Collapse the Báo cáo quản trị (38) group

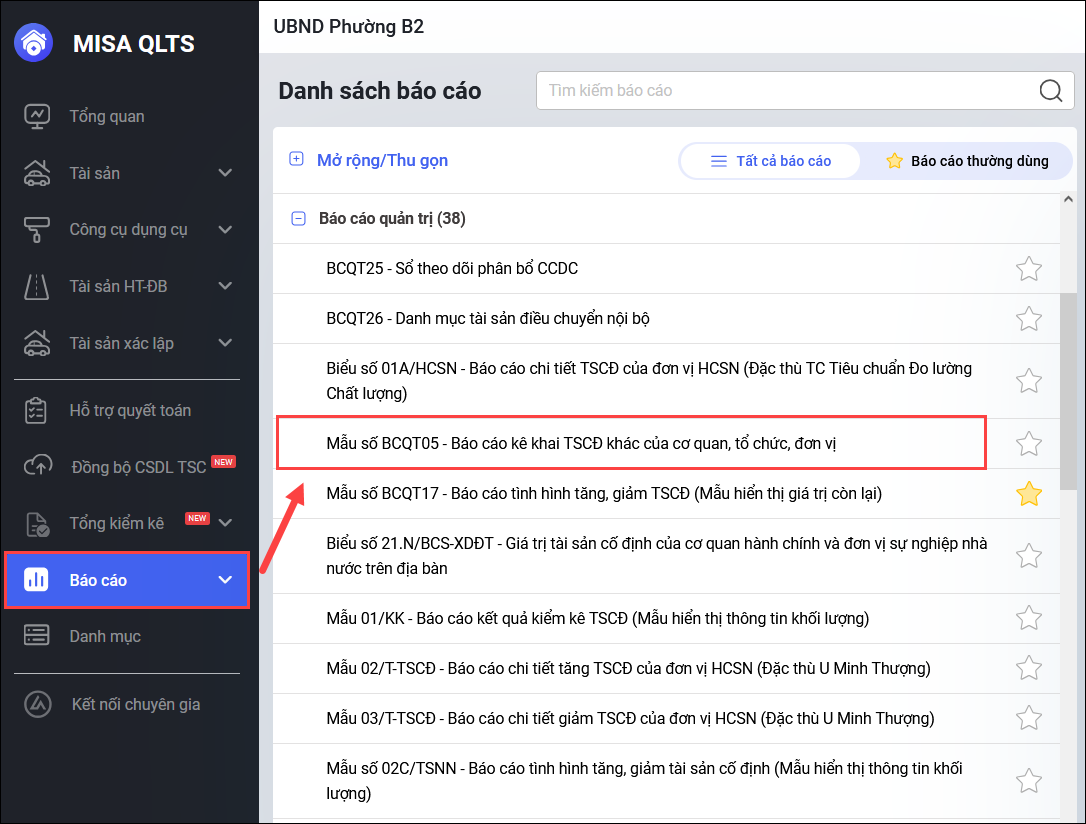coord(299,219)
